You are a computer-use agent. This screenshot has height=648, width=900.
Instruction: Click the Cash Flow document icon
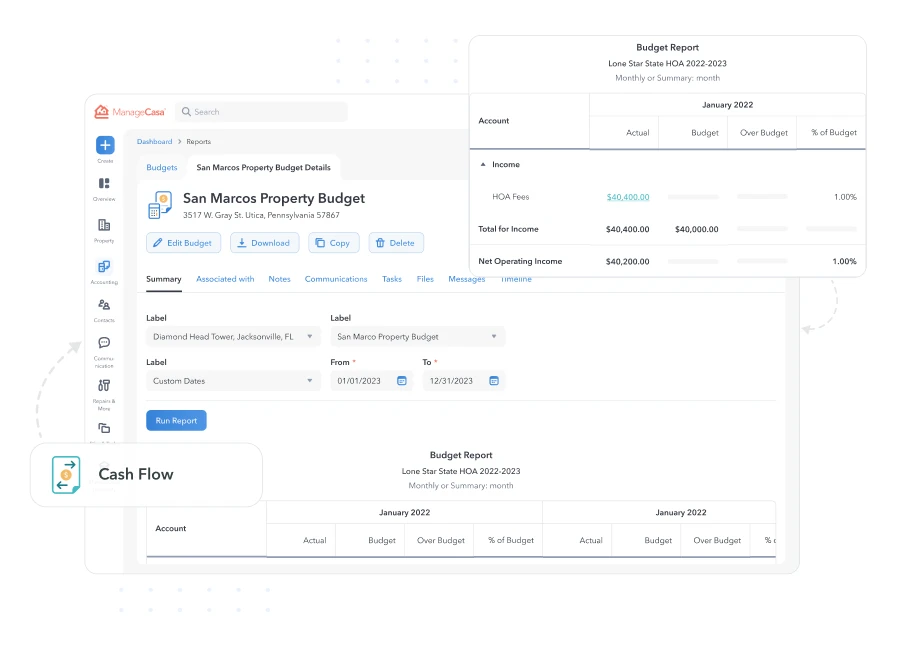coord(66,475)
